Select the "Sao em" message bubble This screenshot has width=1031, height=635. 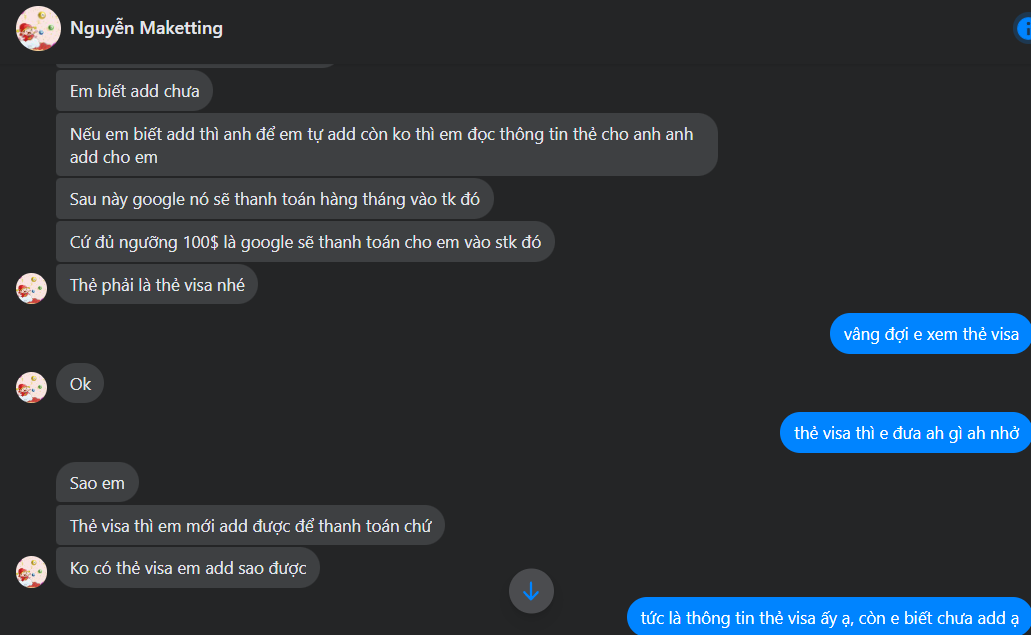click(97, 483)
